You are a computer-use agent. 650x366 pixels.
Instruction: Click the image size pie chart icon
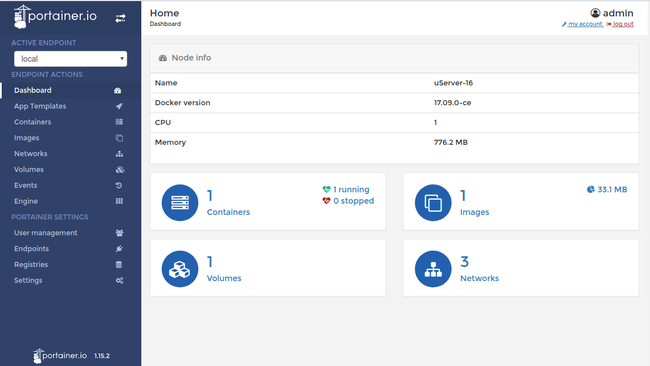591,189
